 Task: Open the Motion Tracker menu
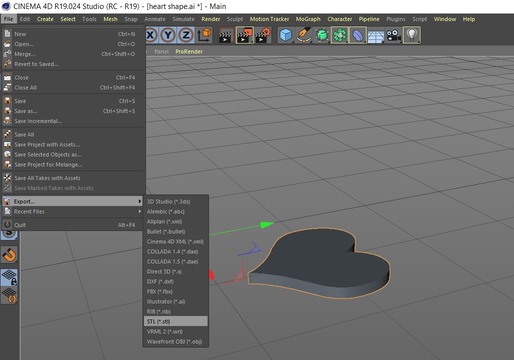pos(269,19)
